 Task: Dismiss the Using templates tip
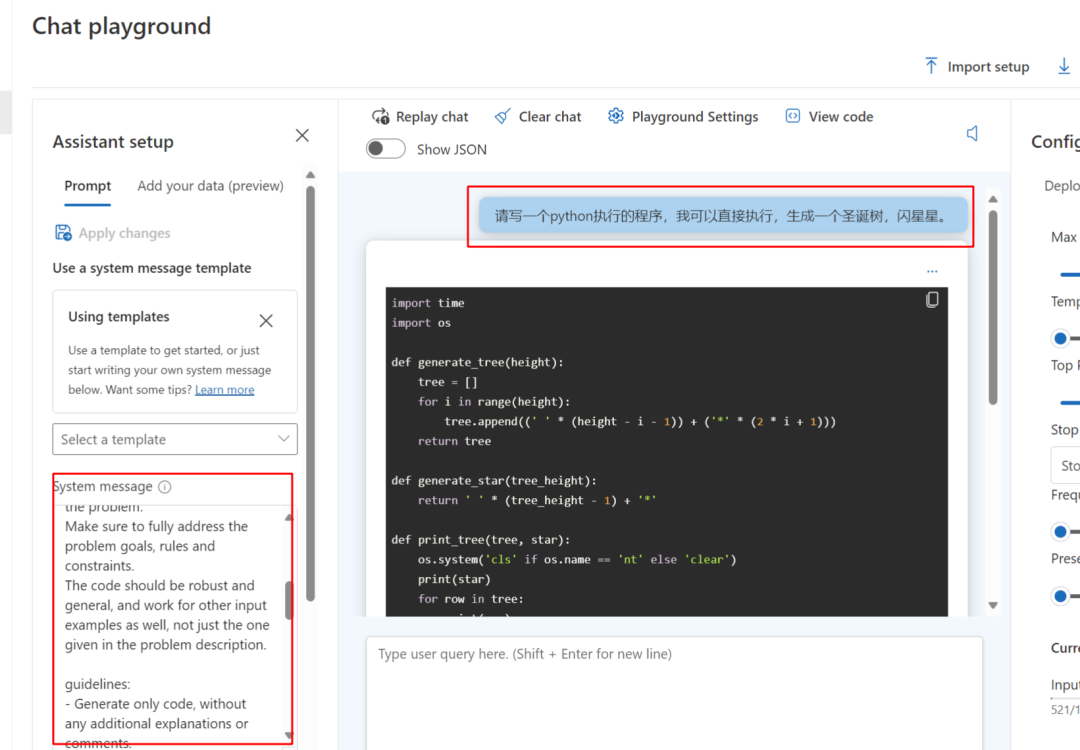click(x=266, y=320)
